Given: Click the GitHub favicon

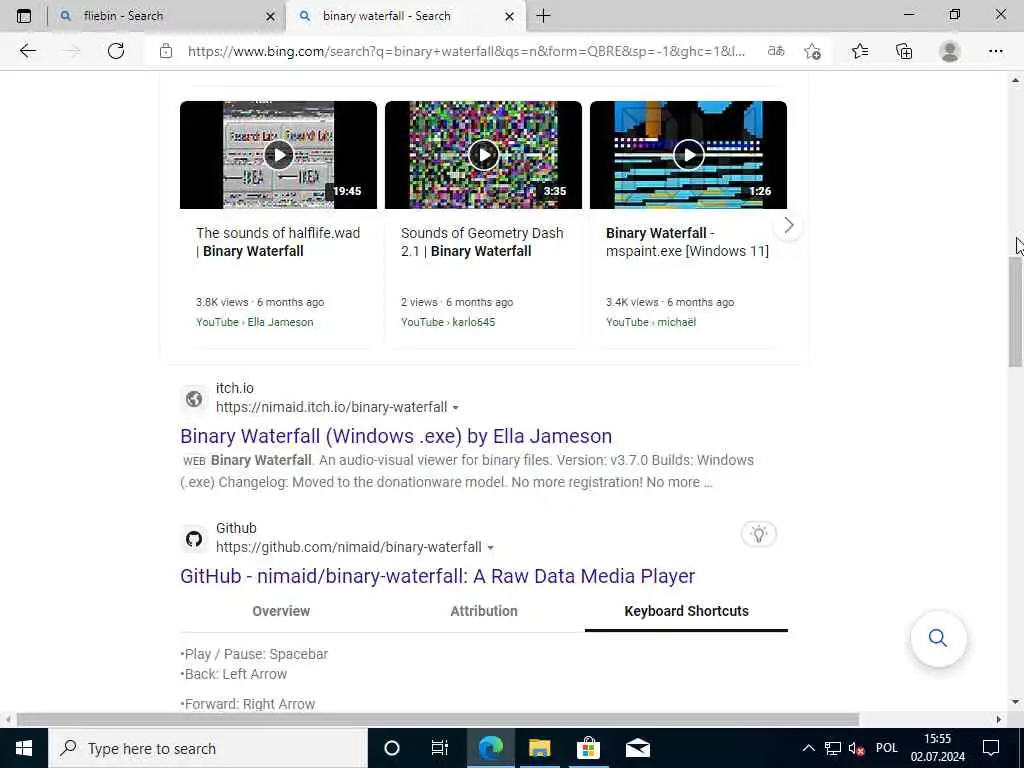Looking at the screenshot, I should (x=194, y=539).
